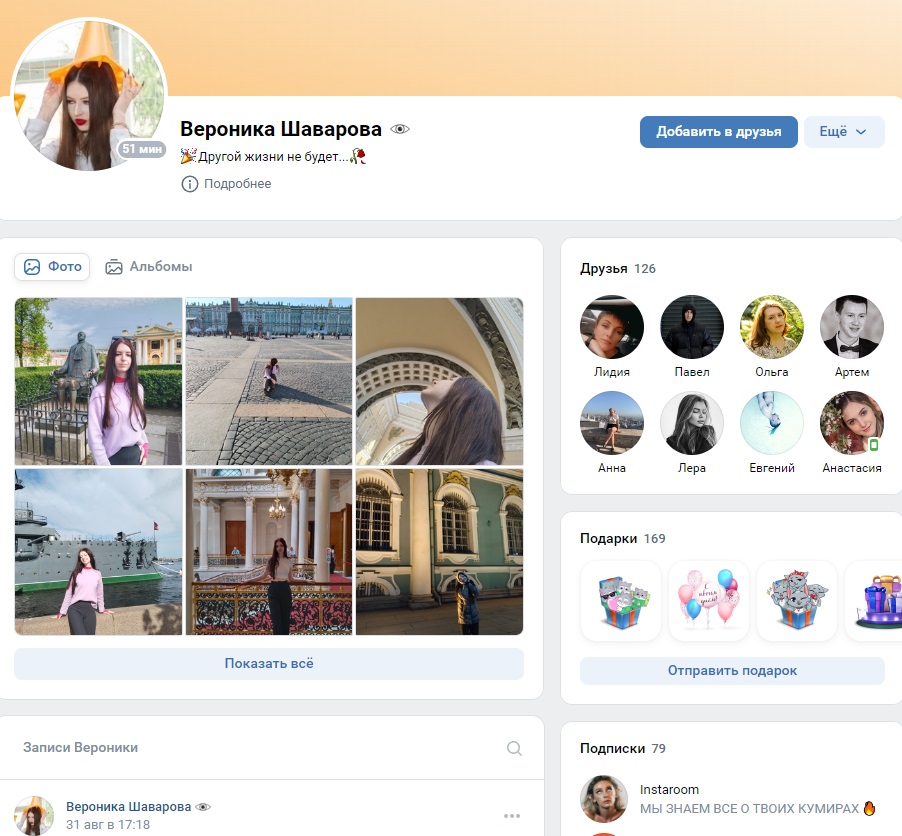Click Показать всё photos button
Screen dimensions: 902x836
[269, 663]
